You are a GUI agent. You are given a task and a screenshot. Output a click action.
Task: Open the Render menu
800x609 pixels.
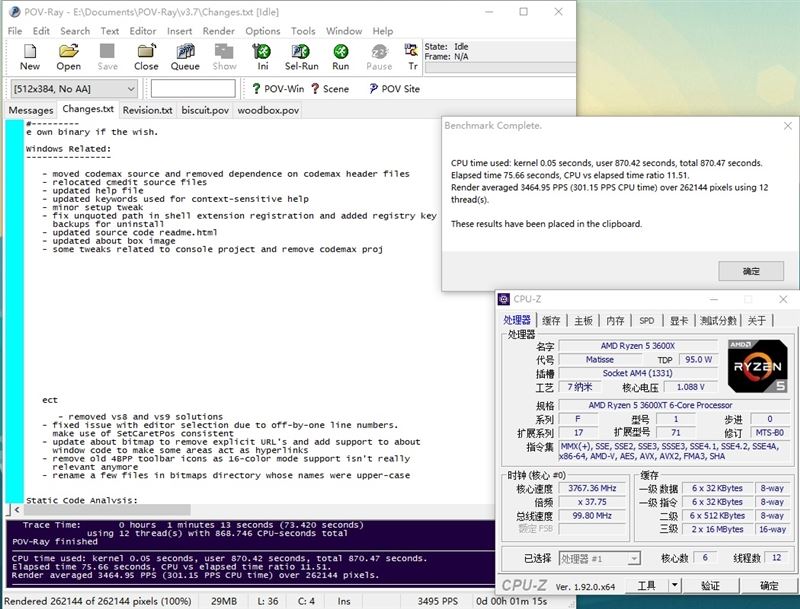tap(218, 31)
